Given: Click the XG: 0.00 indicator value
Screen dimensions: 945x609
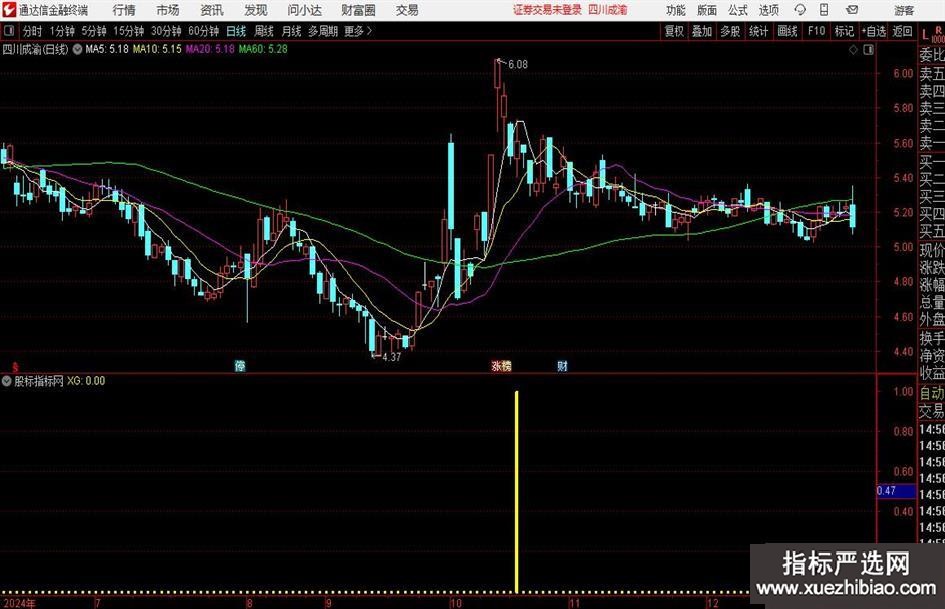Looking at the screenshot, I should 86,381.
